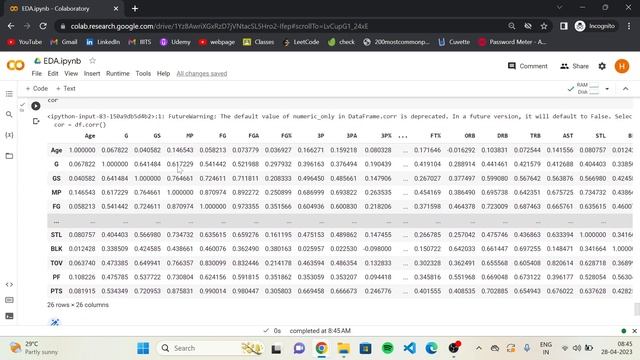Open the Files folder panel
640x360 pixels.
point(9,156)
